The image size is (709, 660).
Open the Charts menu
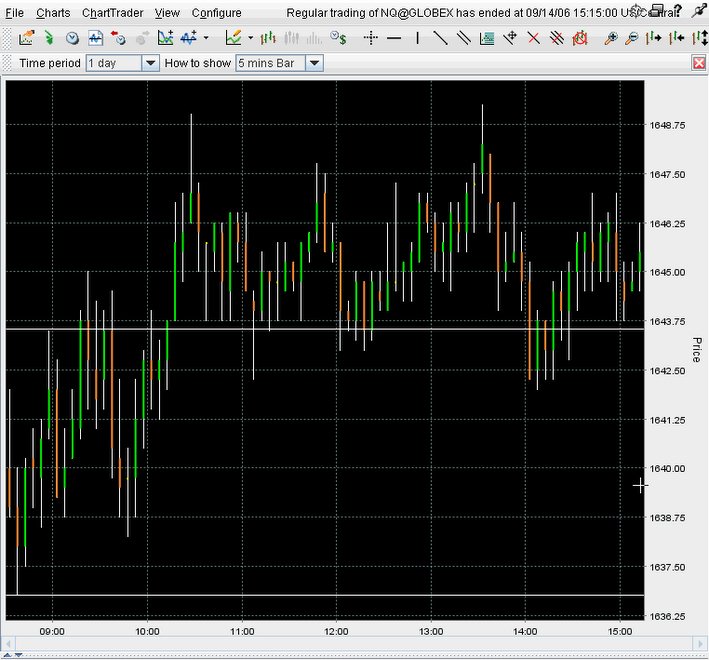click(x=53, y=13)
